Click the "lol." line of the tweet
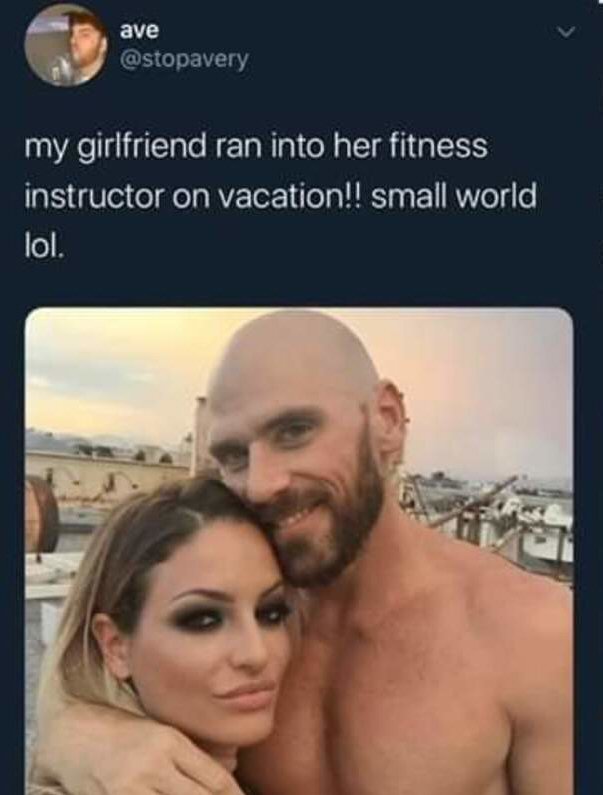Image resolution: width=603 pixels, height=795 pixels. [45, 246]
